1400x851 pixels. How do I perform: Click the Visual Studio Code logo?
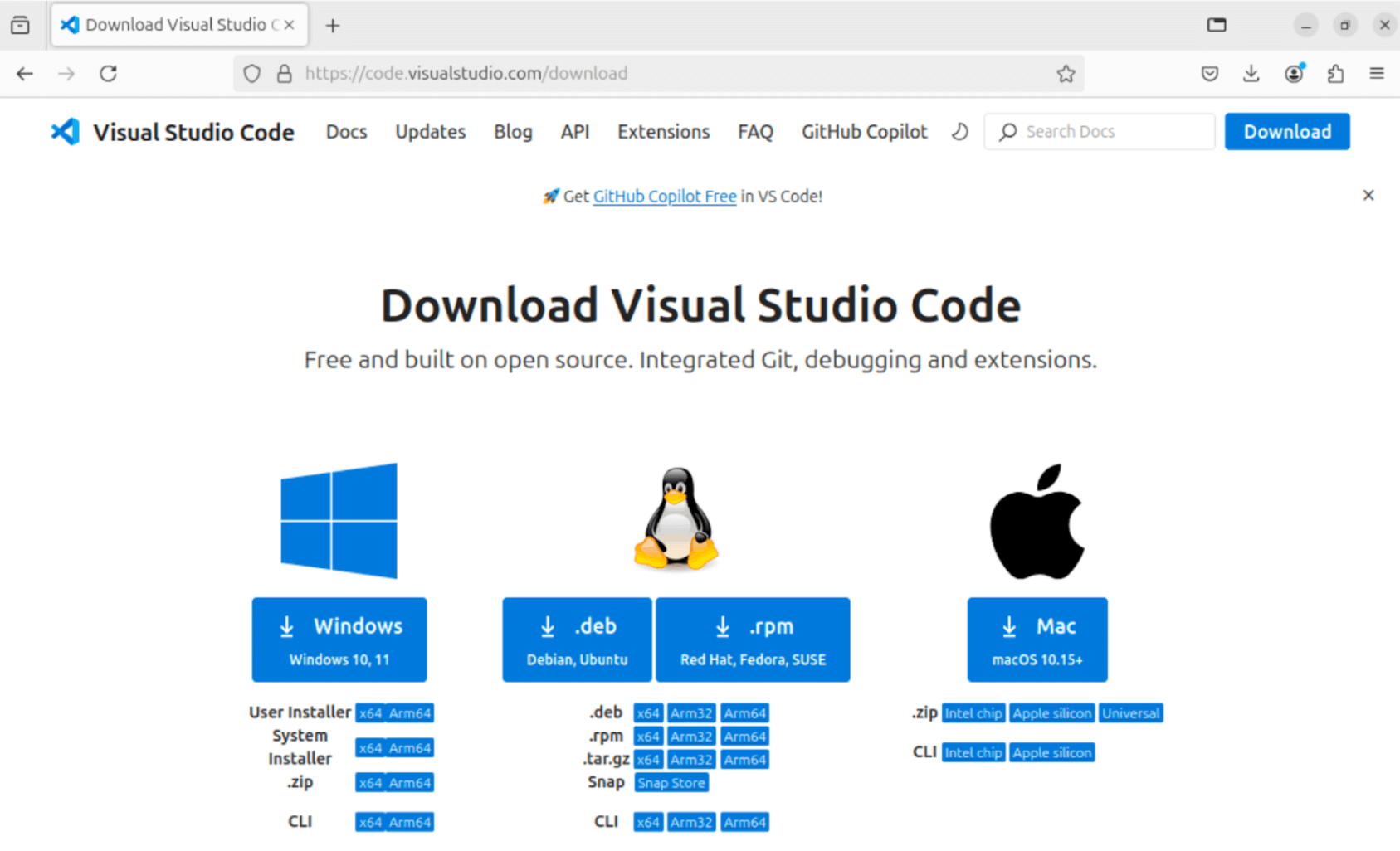[x=64, y=131]
